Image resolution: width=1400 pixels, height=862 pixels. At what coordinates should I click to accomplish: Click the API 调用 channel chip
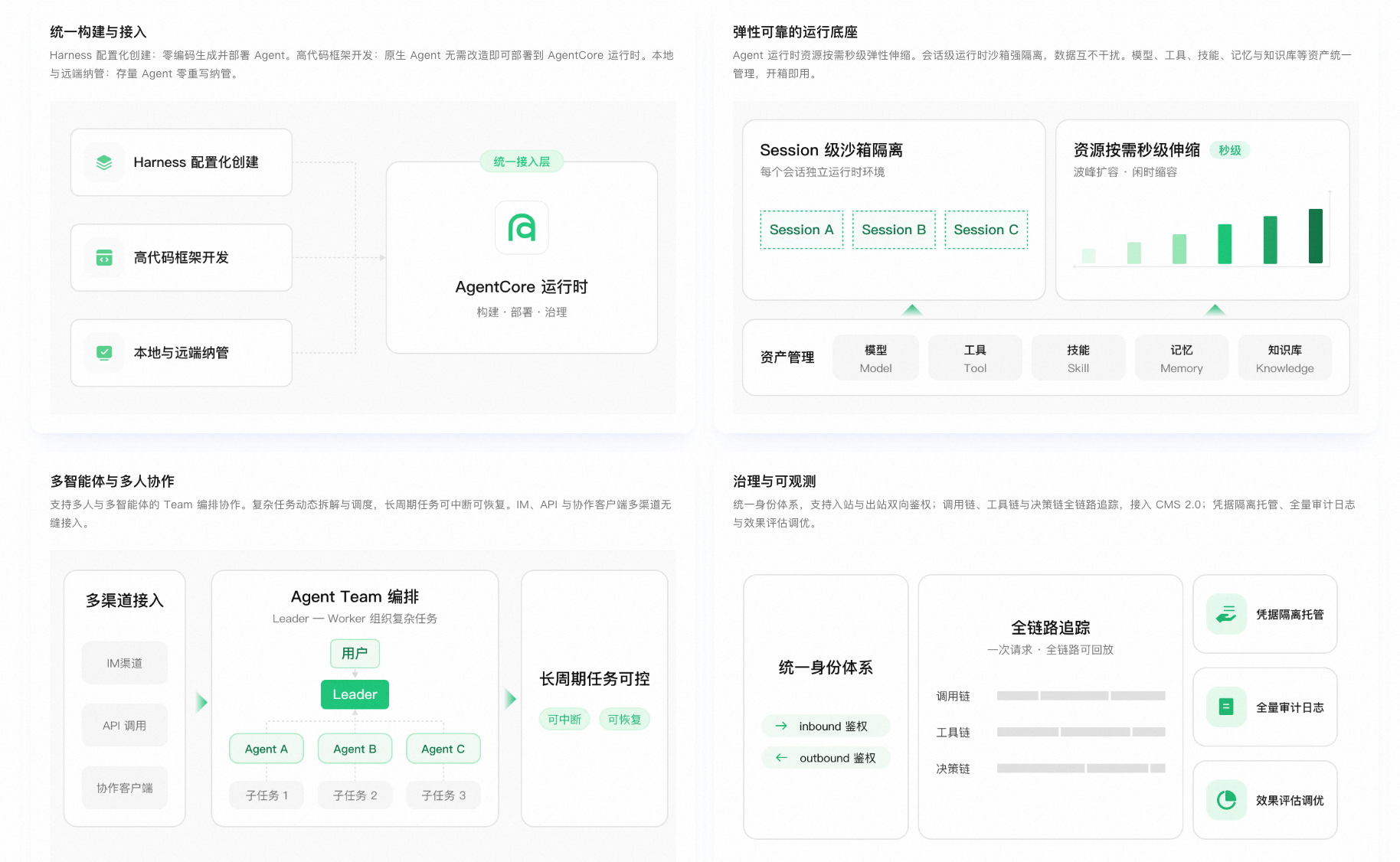point(124,725)
